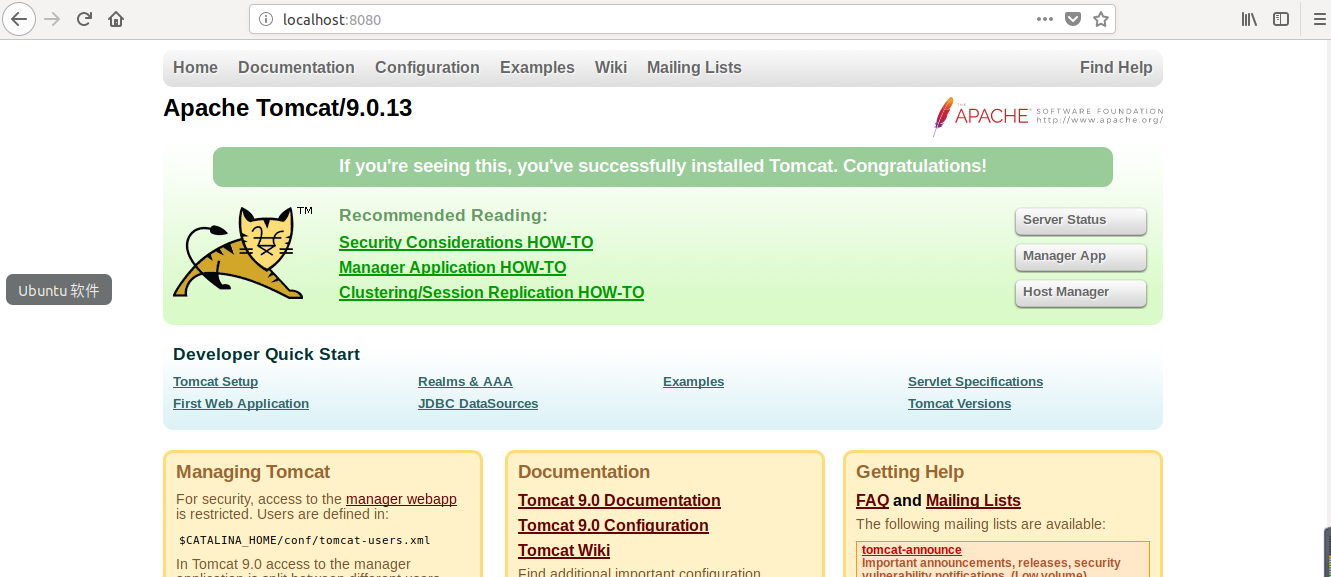
Task: Open Tomcat 9.0 Documentation link
Action: 619,501
